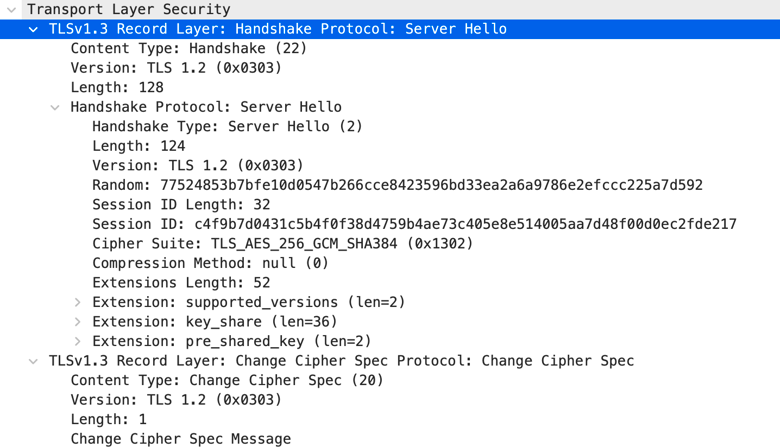Select the Handshake Type: Server Hello (2) row

pyautogui.click(x=390, y=126)
